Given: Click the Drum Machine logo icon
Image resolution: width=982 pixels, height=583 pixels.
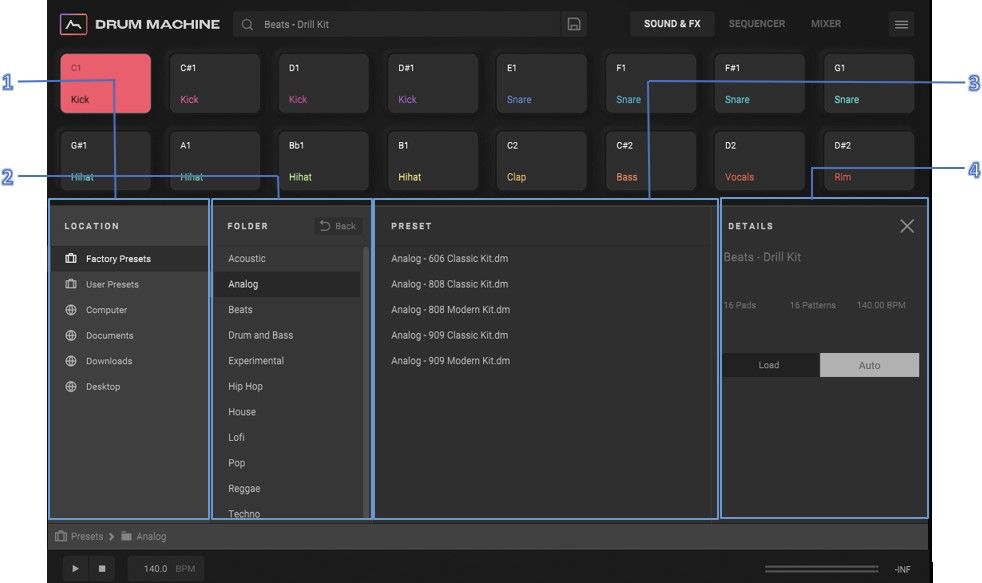Looking at the screenshot, I should tap(73, 24).
